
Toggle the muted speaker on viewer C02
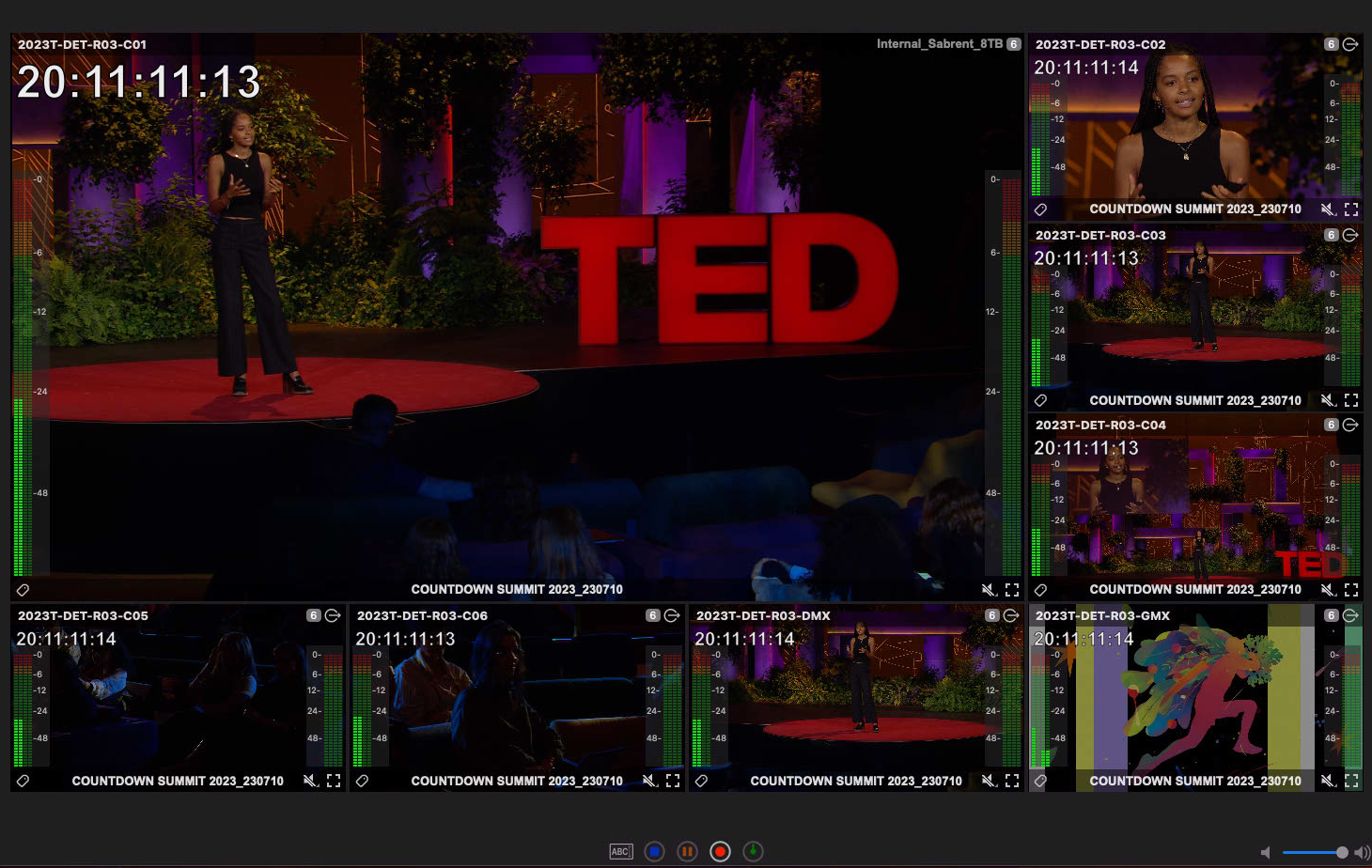(x=1328, y=209)
